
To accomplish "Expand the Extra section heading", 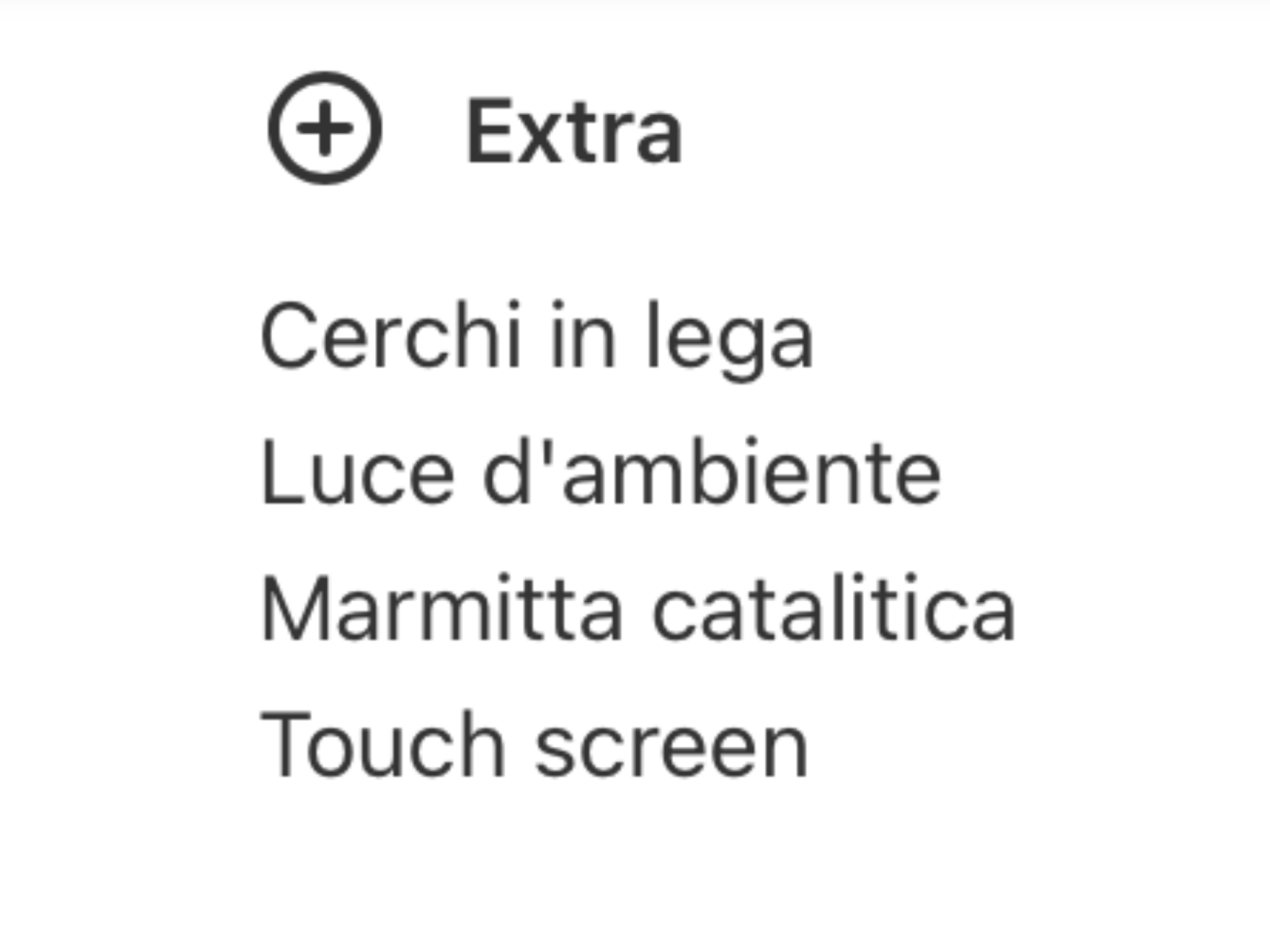I will tap(574, 131).
